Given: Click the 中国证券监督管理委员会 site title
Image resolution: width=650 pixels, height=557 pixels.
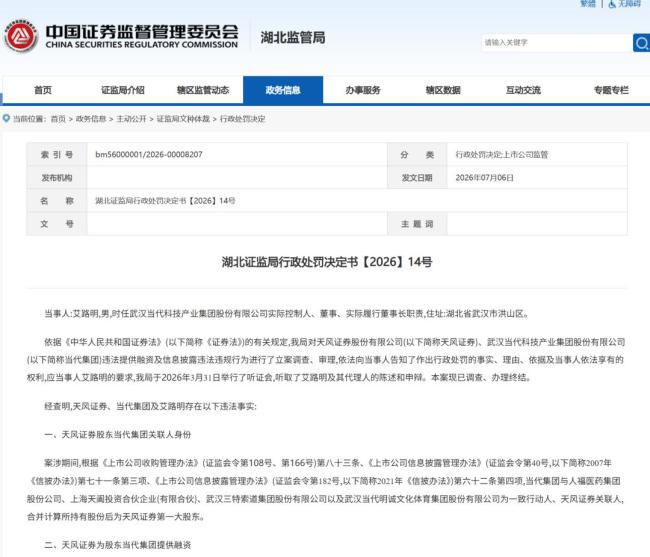Looking at the screenshot, I should (x=142, y=31).
